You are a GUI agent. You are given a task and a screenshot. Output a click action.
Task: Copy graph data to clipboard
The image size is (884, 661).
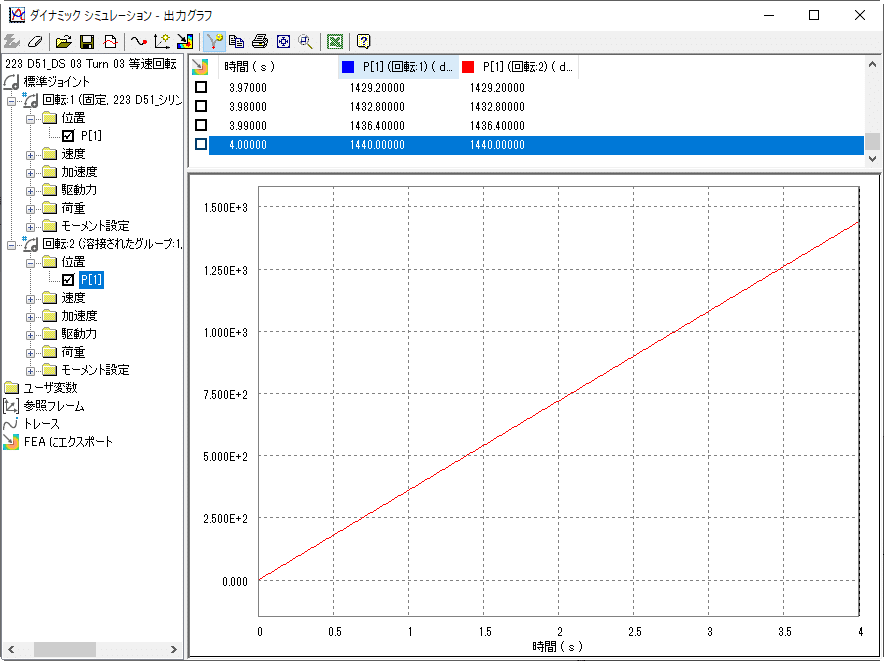pyautogui.click(x=236, y=42)
